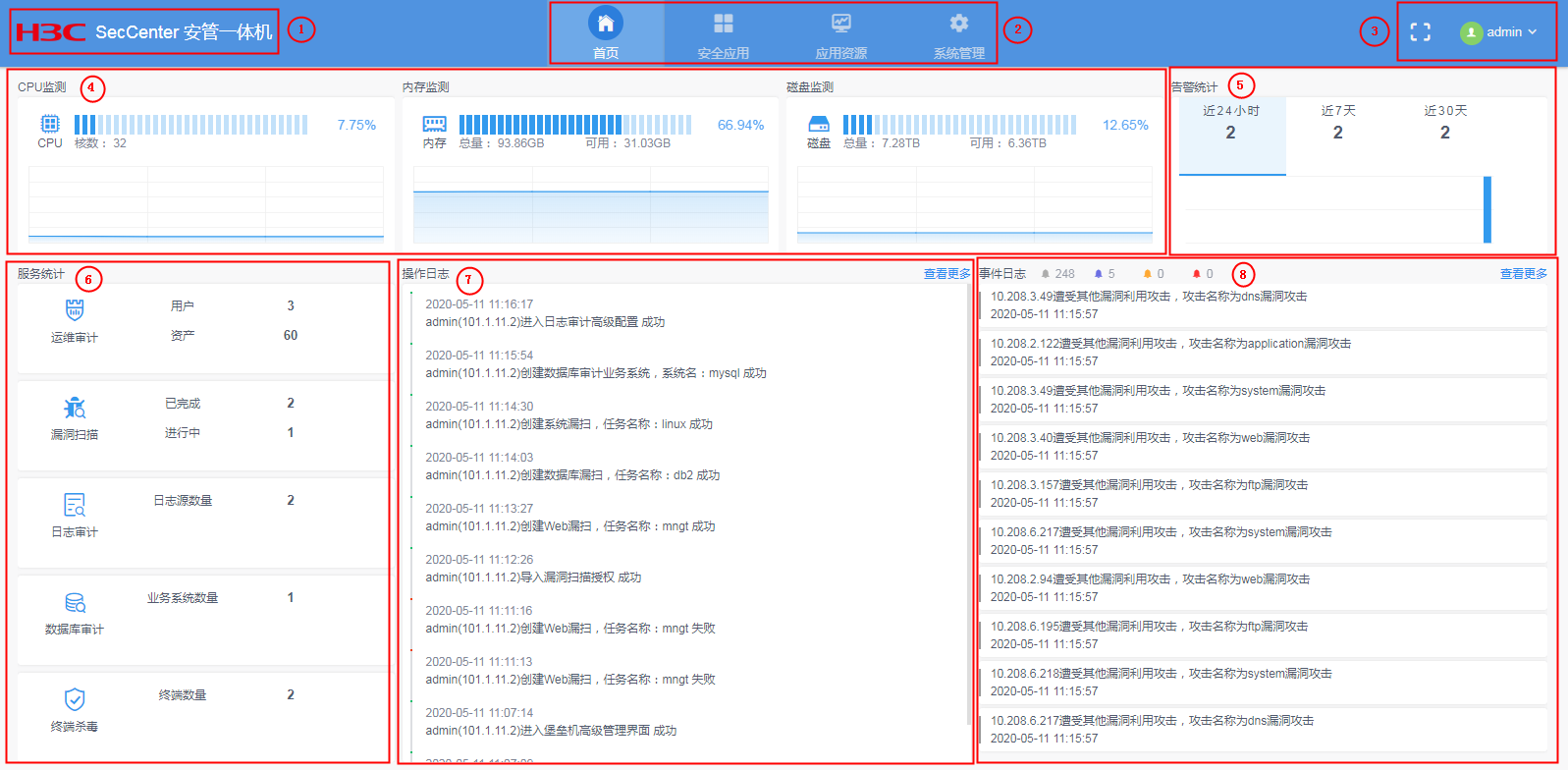Image resolution: width=1568 pixels, height=770 pixels.
Task: Click the CPU usage progress bar
Action: (191, 125)
